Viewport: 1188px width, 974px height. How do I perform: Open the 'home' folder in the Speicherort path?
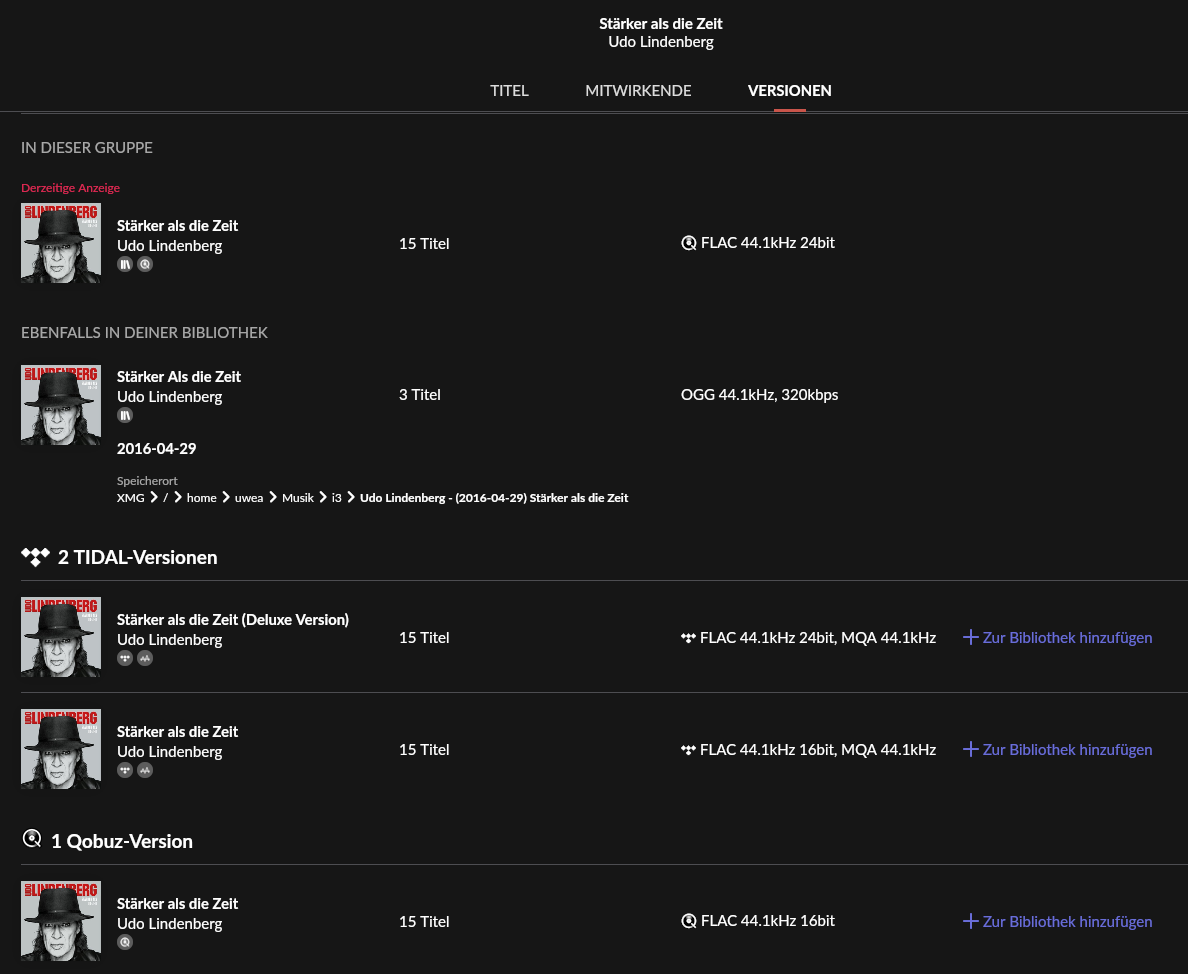pyautogui.click(x=202, y=498)
